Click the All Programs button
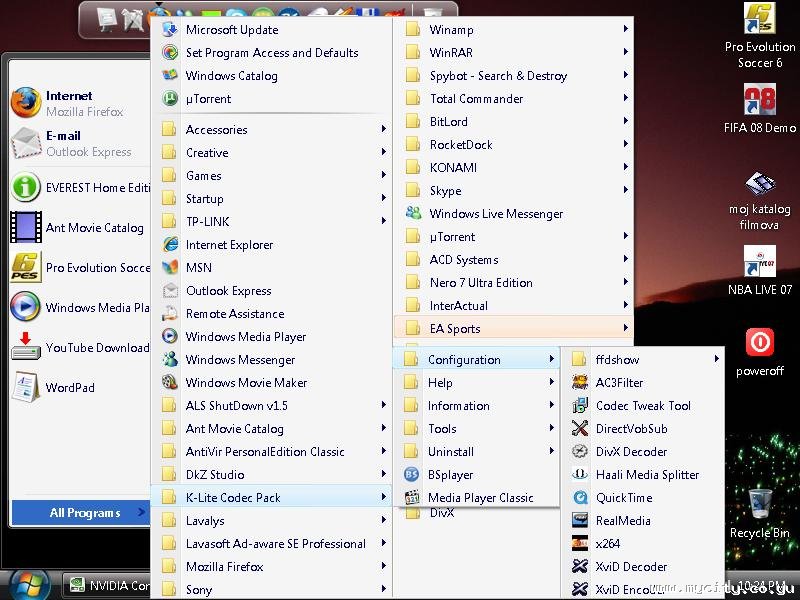 [84, 513]
